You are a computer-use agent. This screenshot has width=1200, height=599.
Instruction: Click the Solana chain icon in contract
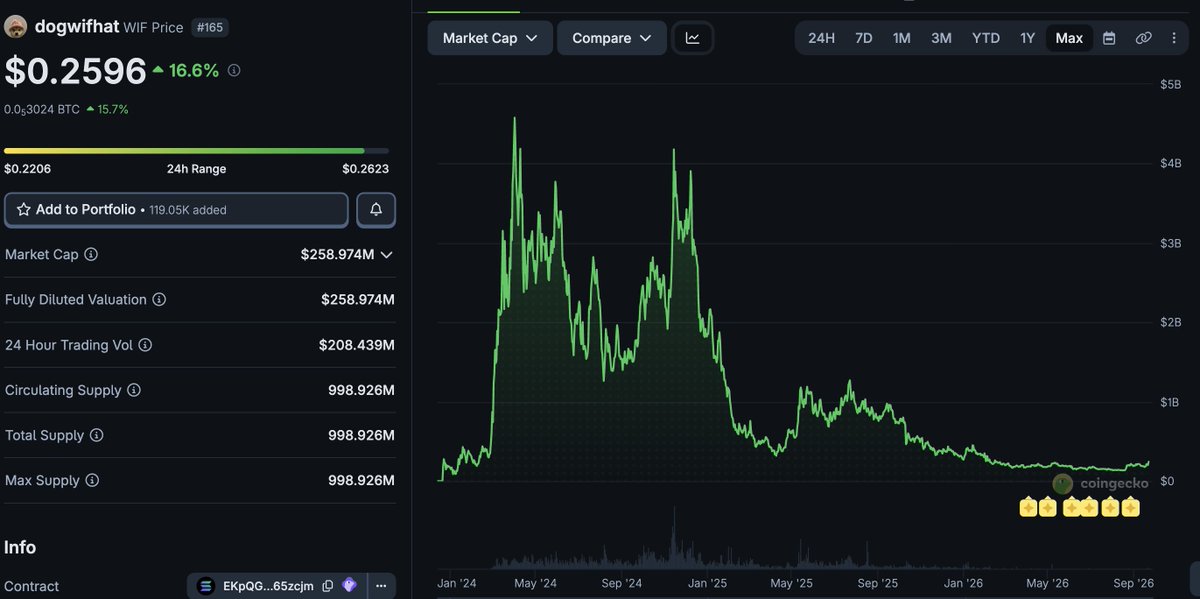coord(206,586)
